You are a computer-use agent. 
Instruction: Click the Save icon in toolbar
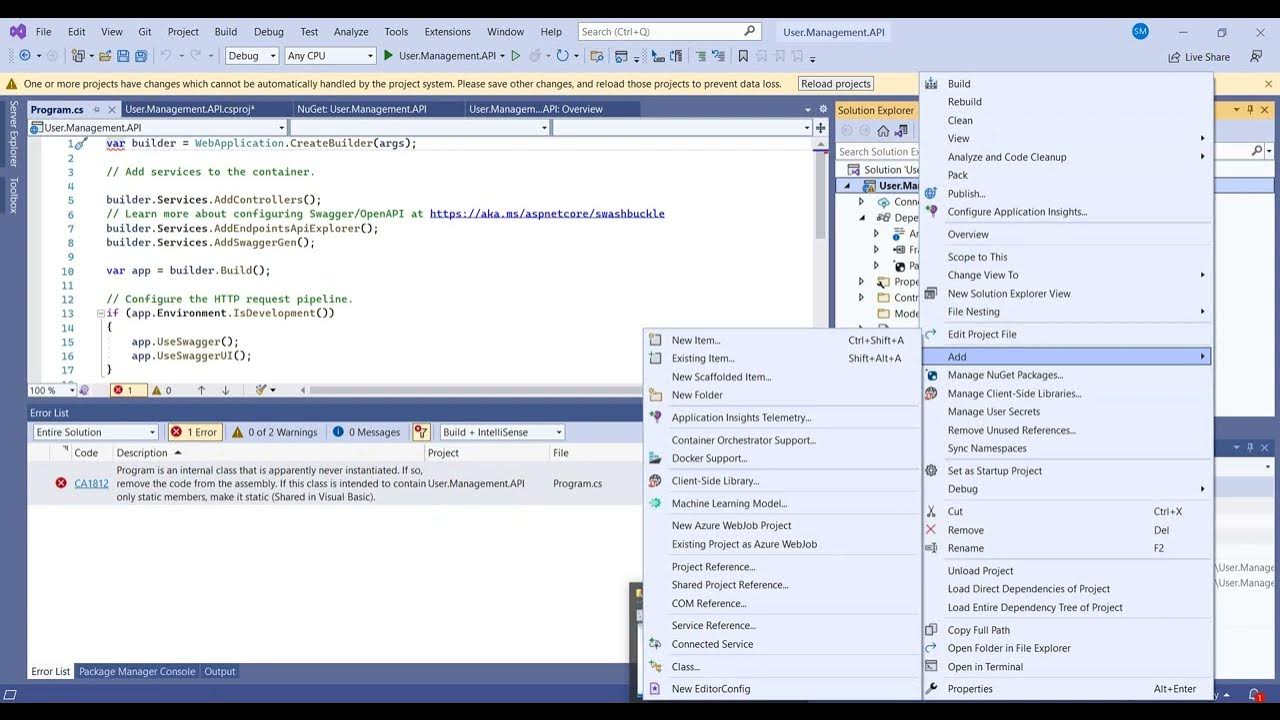click(123, 56)
